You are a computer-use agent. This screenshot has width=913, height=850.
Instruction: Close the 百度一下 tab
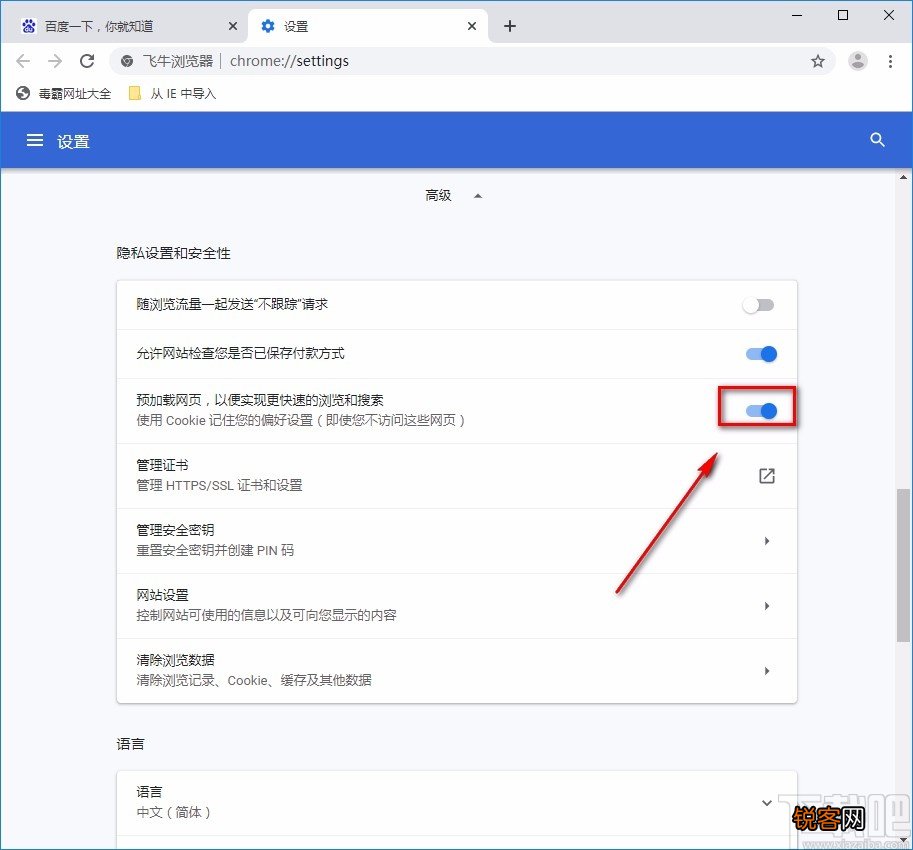click(x=233, y=26)
